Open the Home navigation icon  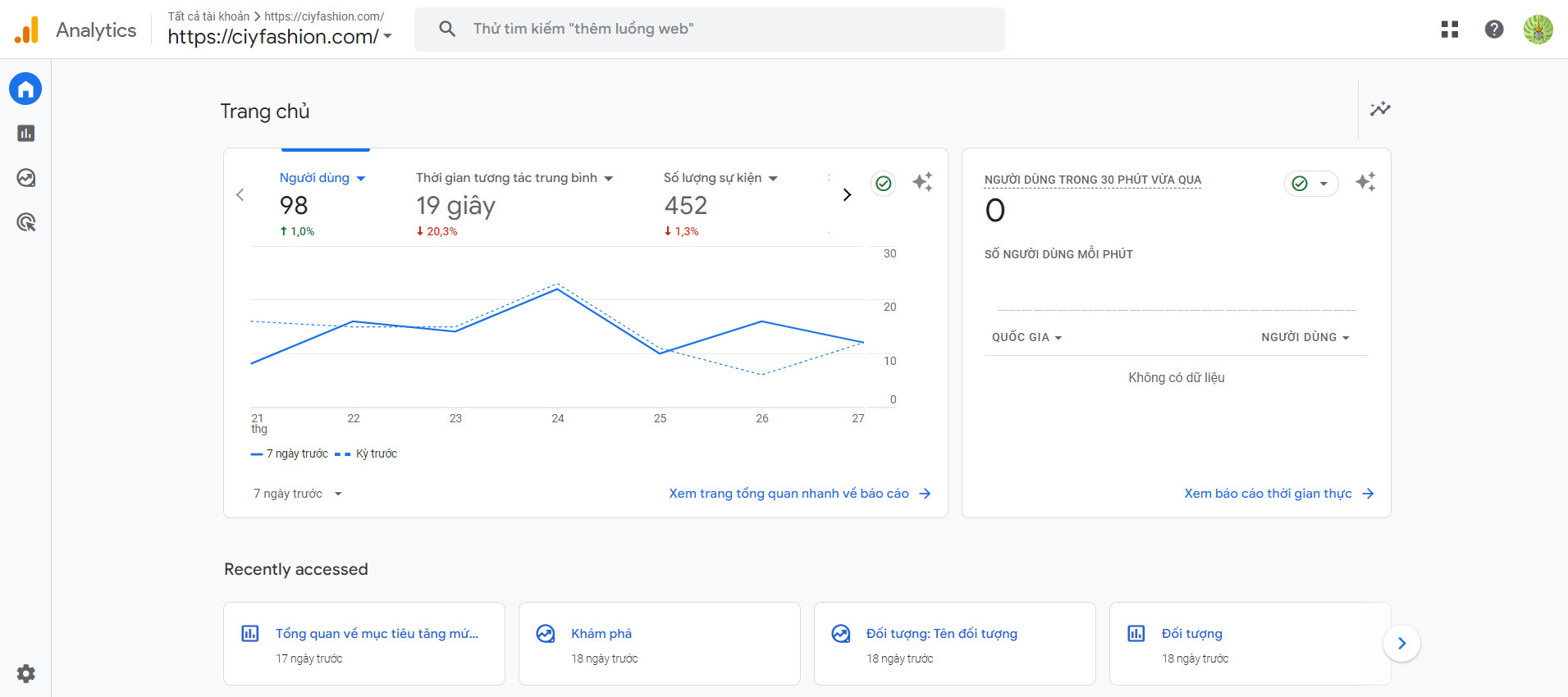click(x=25, y=89)
